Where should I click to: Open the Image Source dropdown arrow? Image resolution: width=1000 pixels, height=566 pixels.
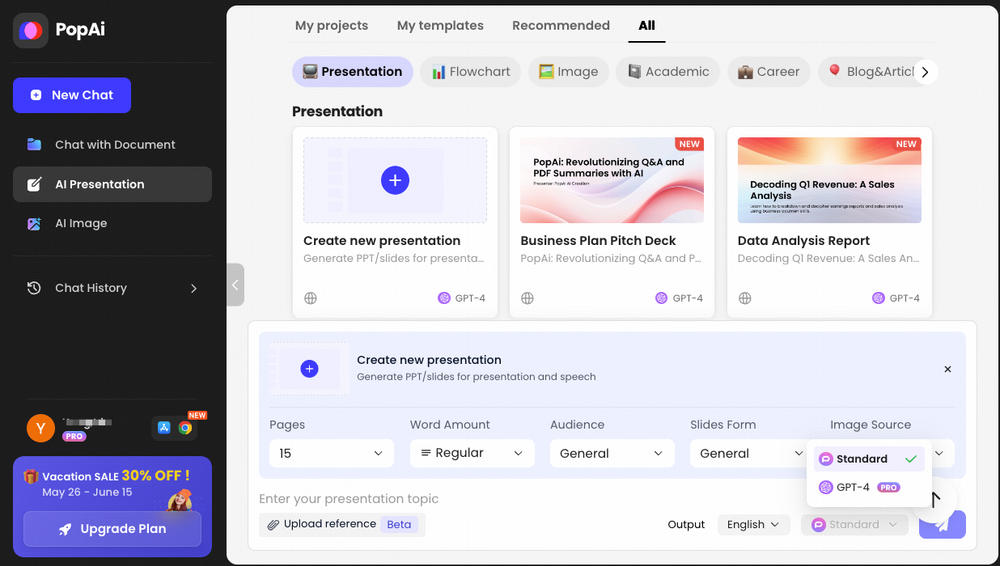939,453
